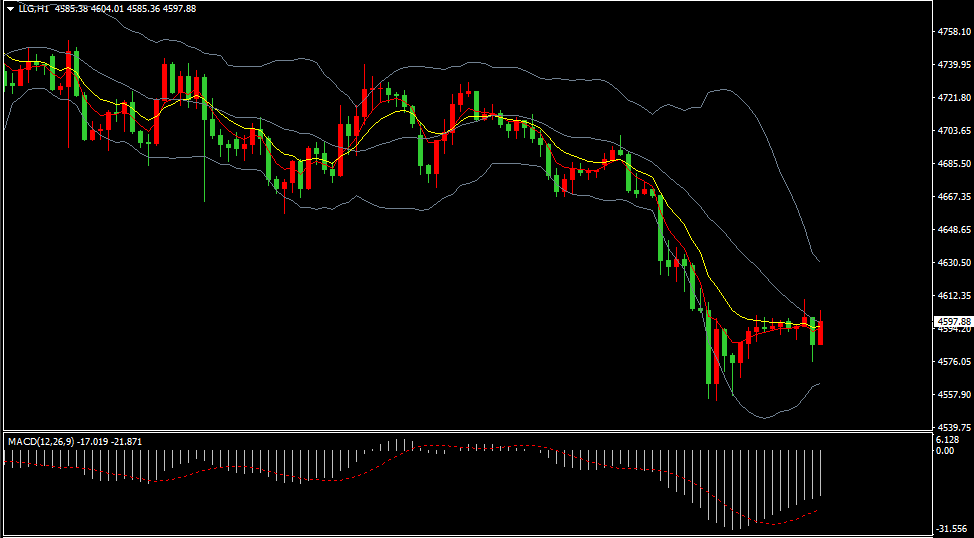The width and height of the screenshot is (974, 538).
Task: Click the -31.556 MACD scale value
Action: [950, 529]
